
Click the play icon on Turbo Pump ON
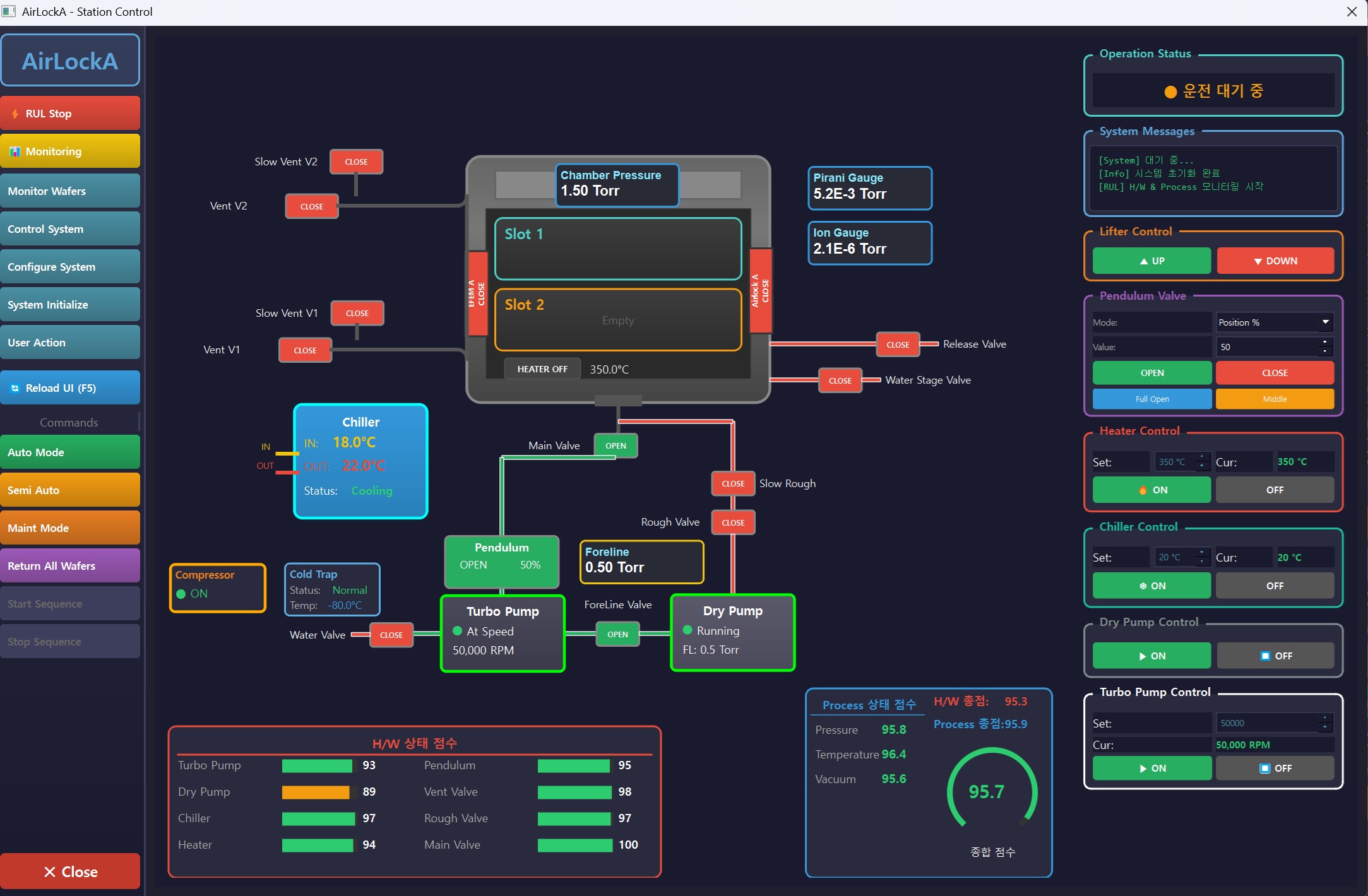(x=1143, y=769)
